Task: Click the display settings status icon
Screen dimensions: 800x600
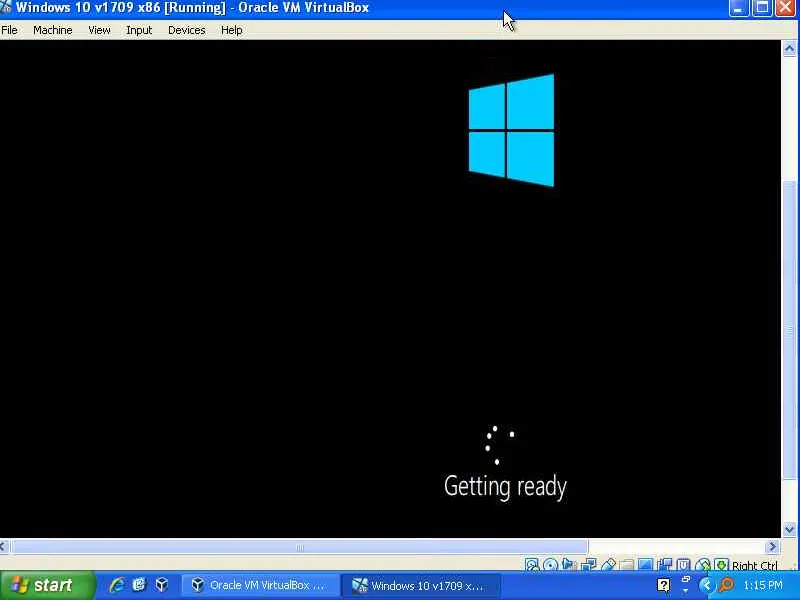Action: pyautogui.click(x=645, y=564)
